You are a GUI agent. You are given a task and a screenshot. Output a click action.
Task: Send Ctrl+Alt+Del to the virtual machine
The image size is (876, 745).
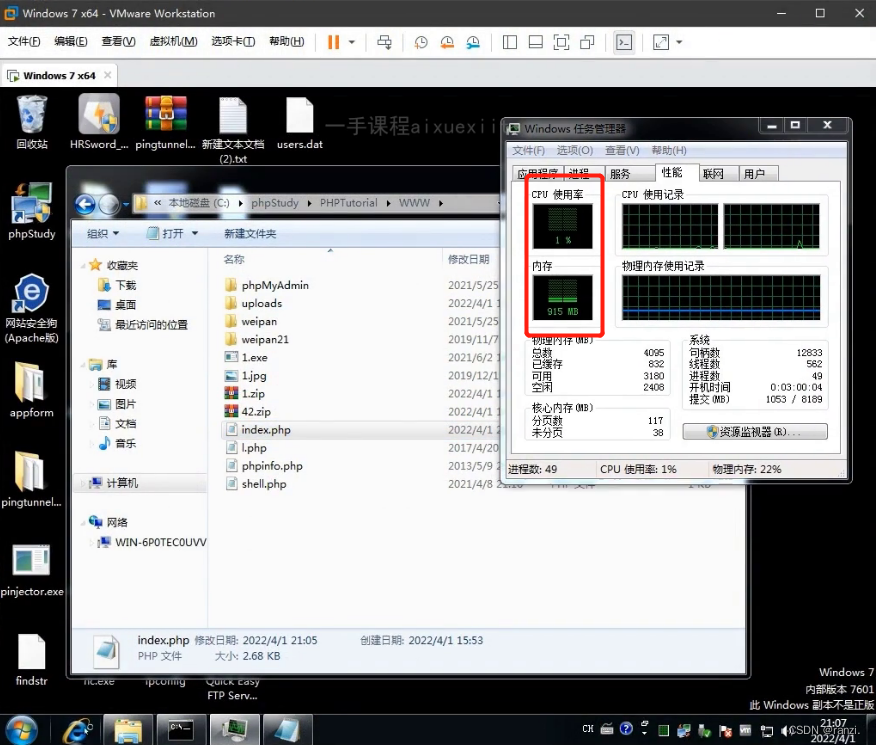pyautogui.click(x=384, y=42)
